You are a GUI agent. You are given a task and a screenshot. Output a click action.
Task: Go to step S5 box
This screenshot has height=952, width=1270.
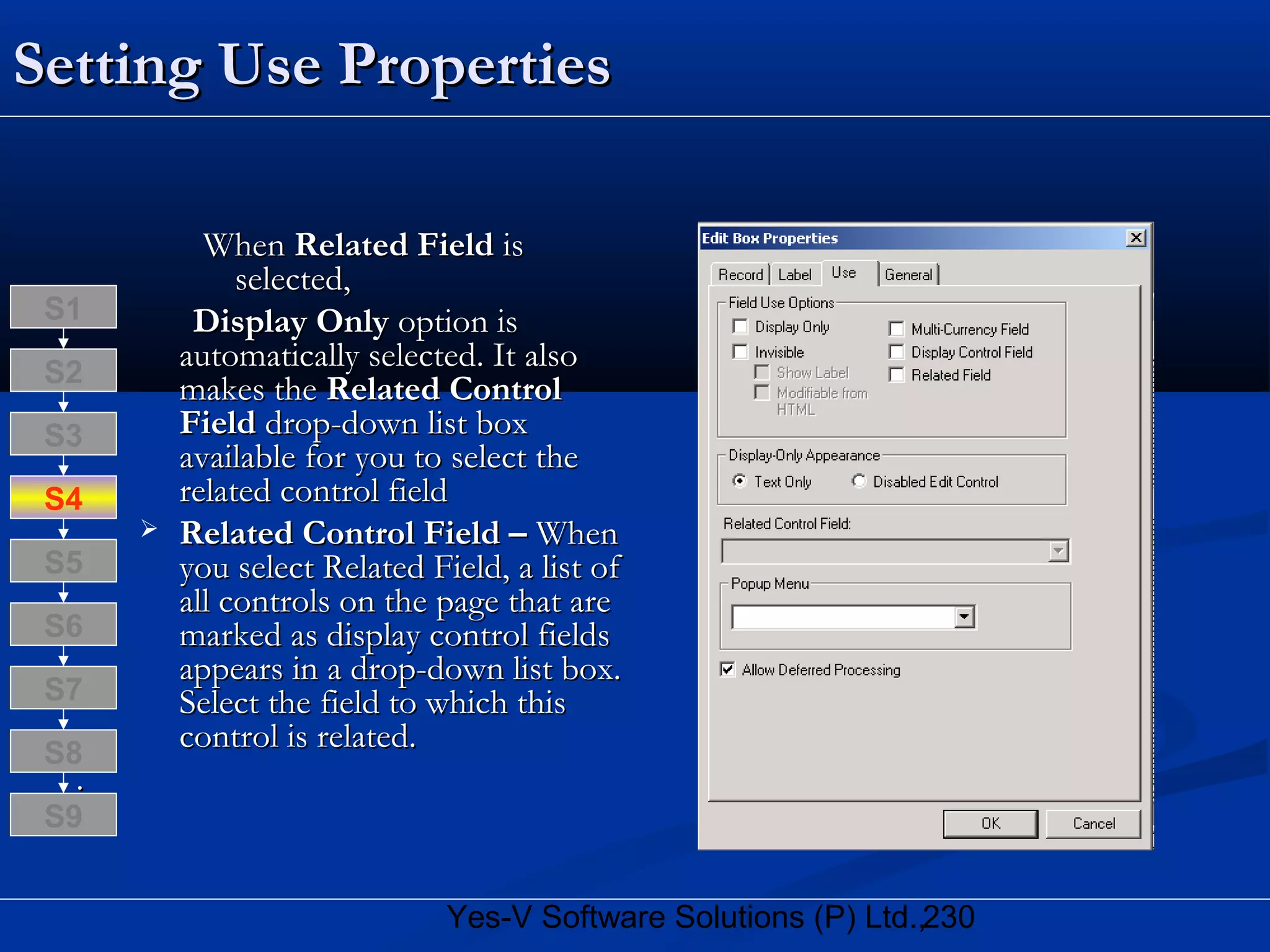[63, 560]
